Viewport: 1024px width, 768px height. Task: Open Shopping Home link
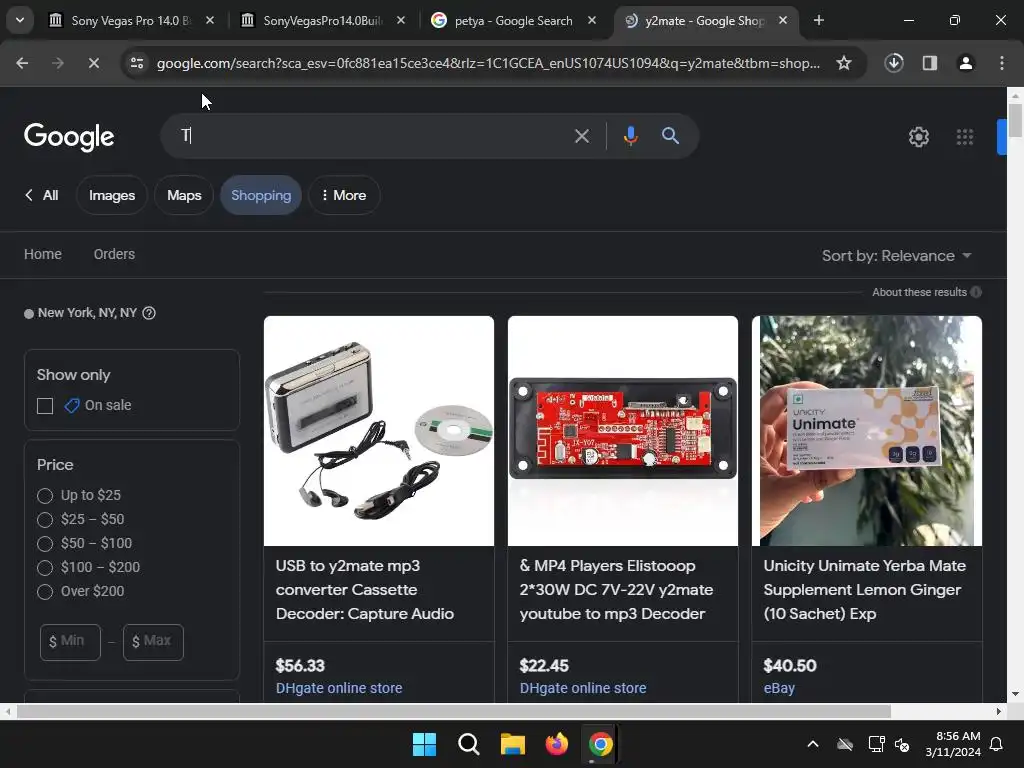coord(43,254)
